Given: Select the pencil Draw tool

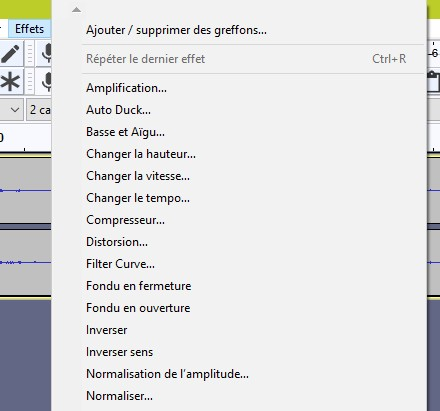Looking at the screenshot, I should (10, 53).
